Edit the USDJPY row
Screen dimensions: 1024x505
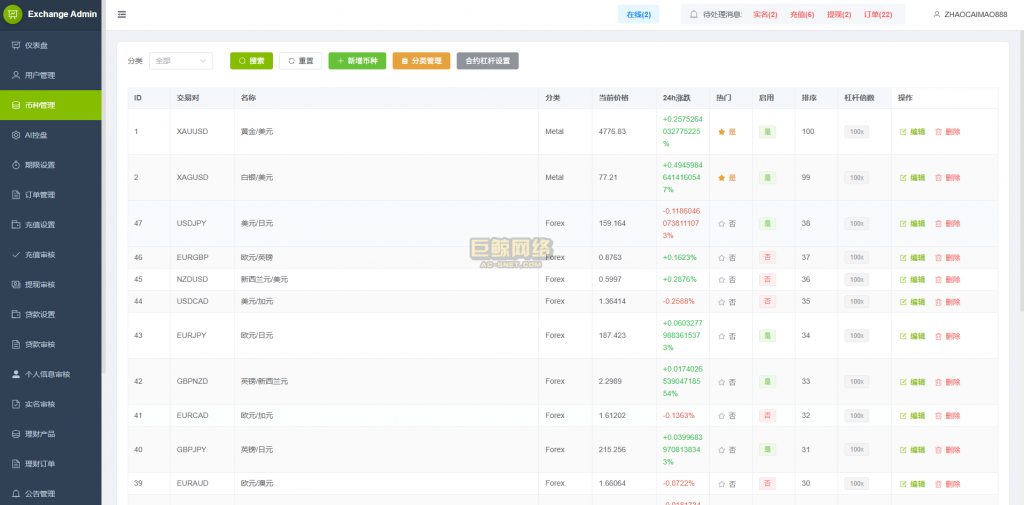[x=912, y=223]
